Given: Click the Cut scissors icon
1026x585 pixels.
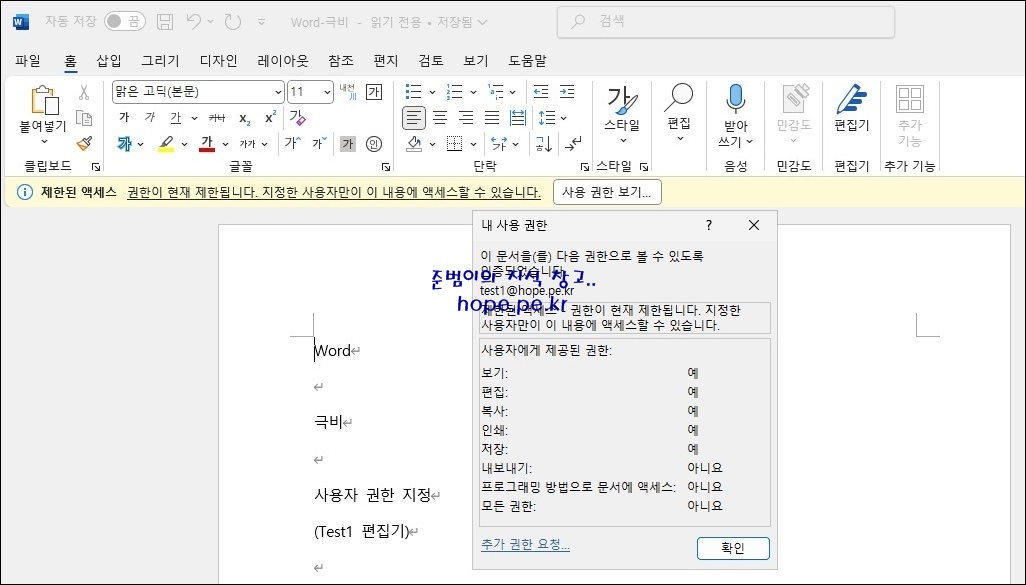Looking at the screenshot, I should click(84, 92).
